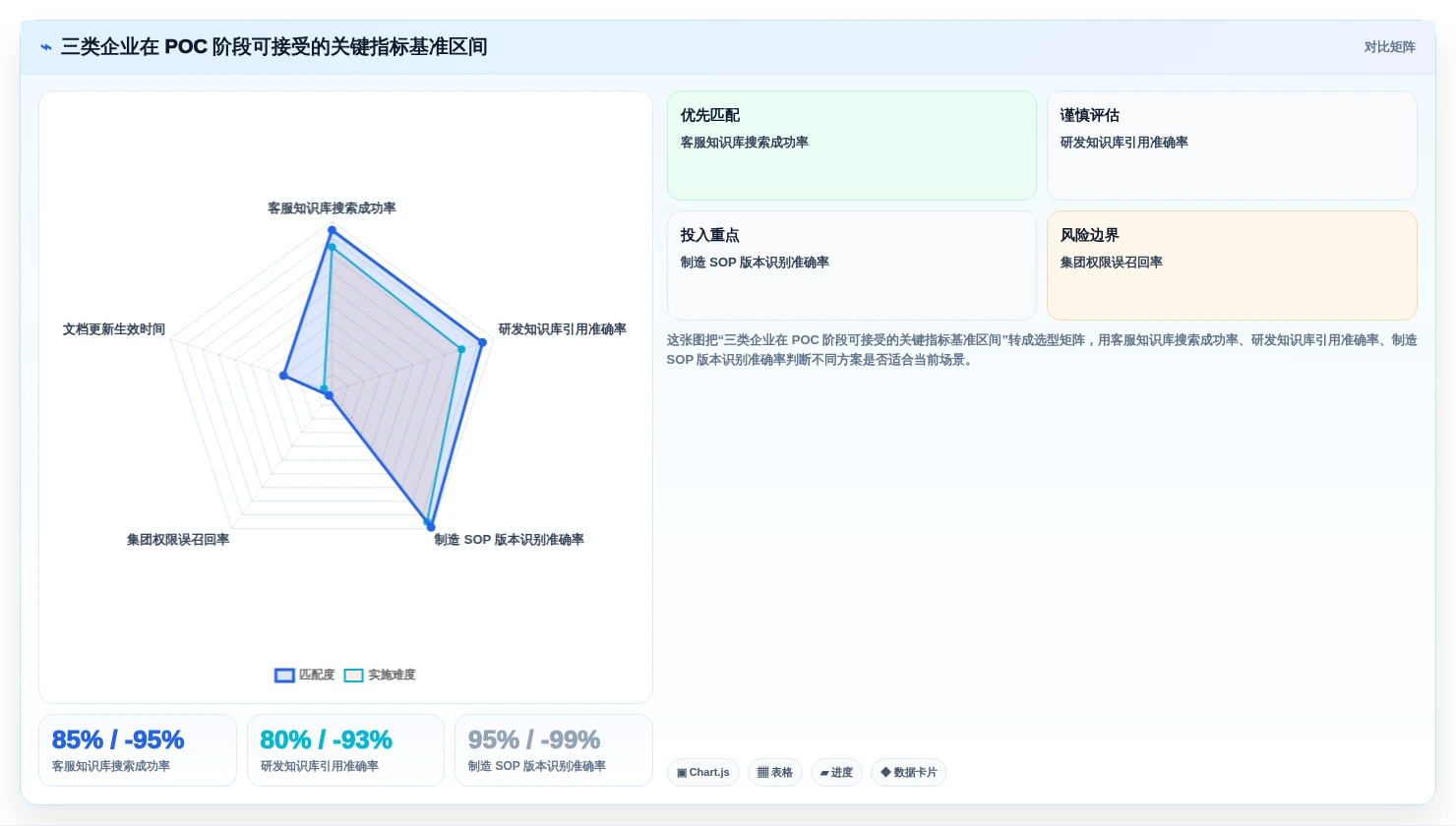Click the diamond icon in 数据卡片 tag
The width and height of the screenshot is (1456, 826).
click(x=885, y=773)
